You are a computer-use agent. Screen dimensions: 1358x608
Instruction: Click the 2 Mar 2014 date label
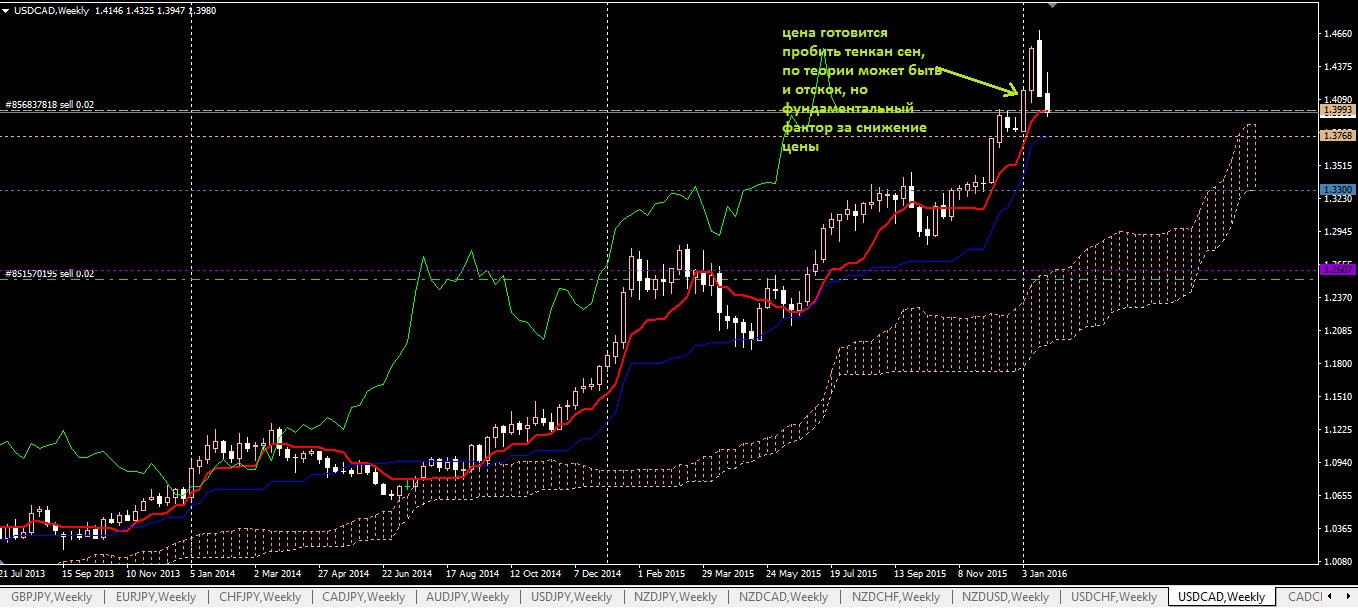278,574
